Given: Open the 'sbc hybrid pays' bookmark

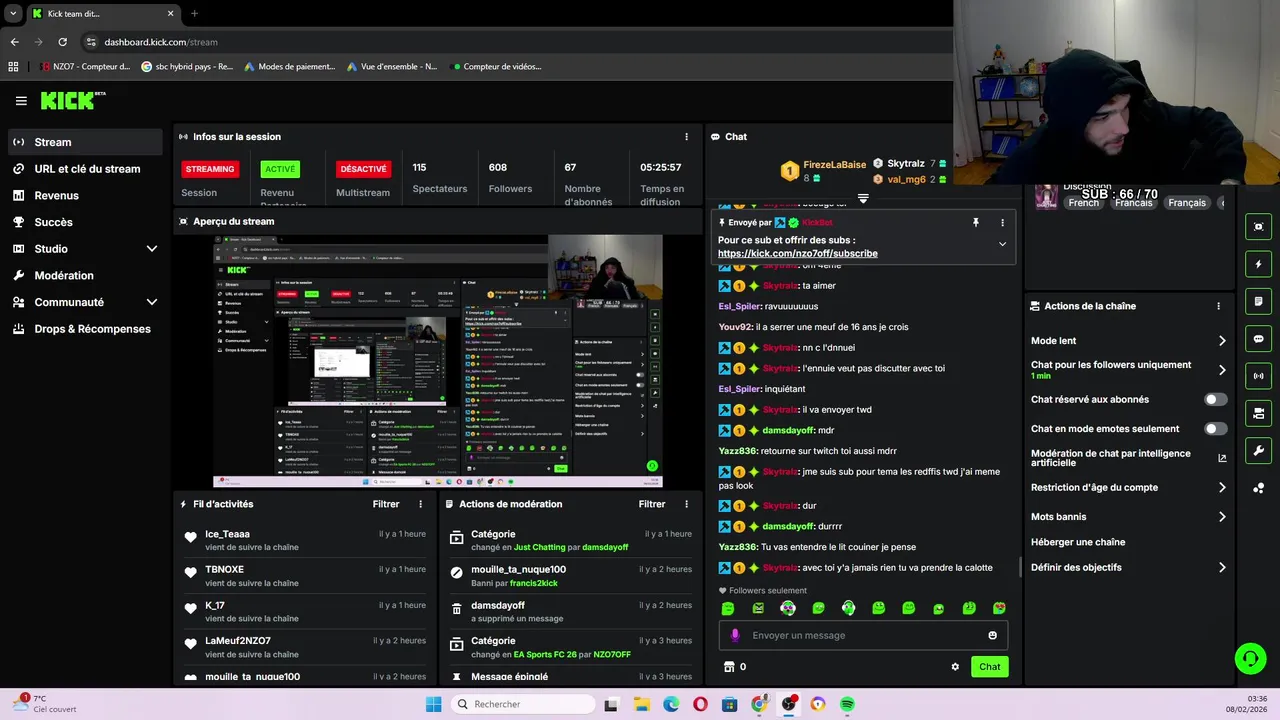Looking at the screenshot, I should point(187,67).
